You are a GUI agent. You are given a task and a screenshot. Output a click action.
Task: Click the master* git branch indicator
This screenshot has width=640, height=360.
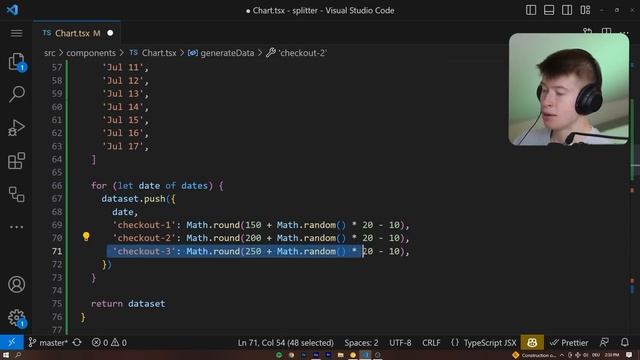[x=48, y=342]
